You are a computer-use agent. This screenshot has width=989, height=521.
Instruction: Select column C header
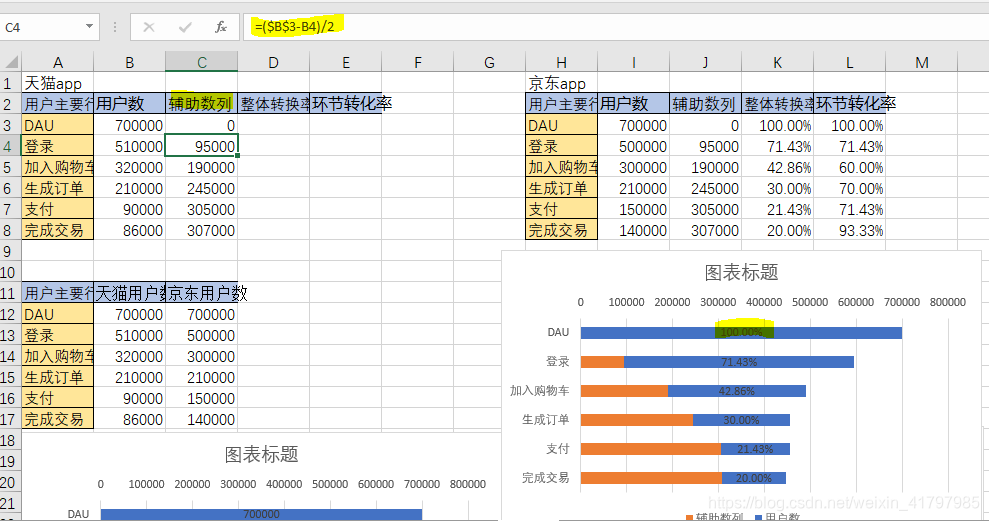tap(202, 62)
